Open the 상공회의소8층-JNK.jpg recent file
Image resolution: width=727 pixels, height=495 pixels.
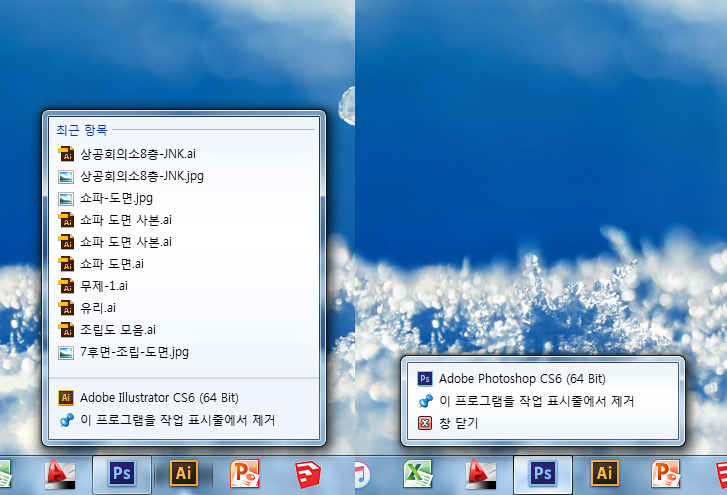[x=141, y=176]
